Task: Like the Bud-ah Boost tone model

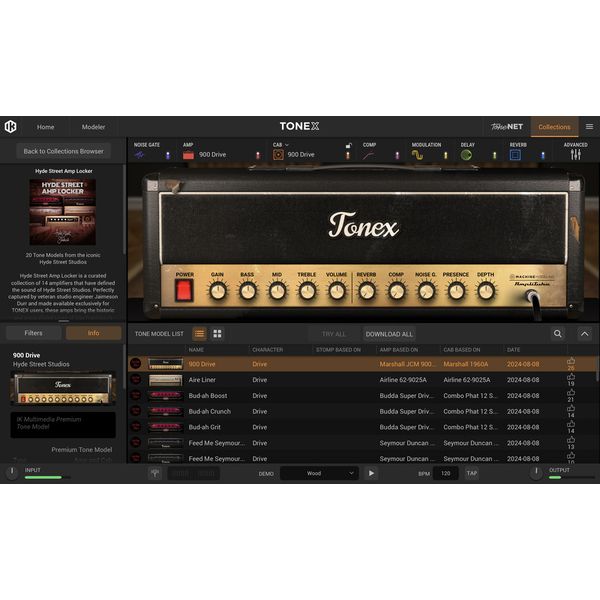Action: (571, 393)
